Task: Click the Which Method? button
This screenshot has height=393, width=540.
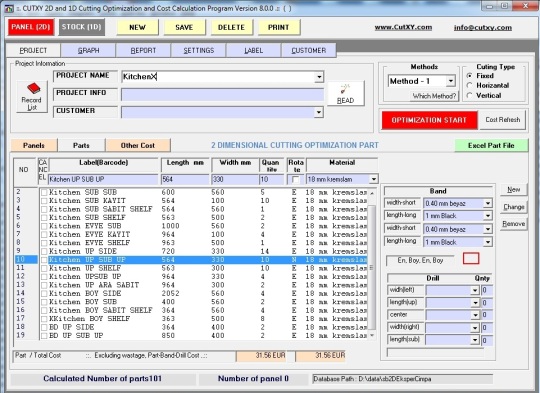Action: coord(435,96)
